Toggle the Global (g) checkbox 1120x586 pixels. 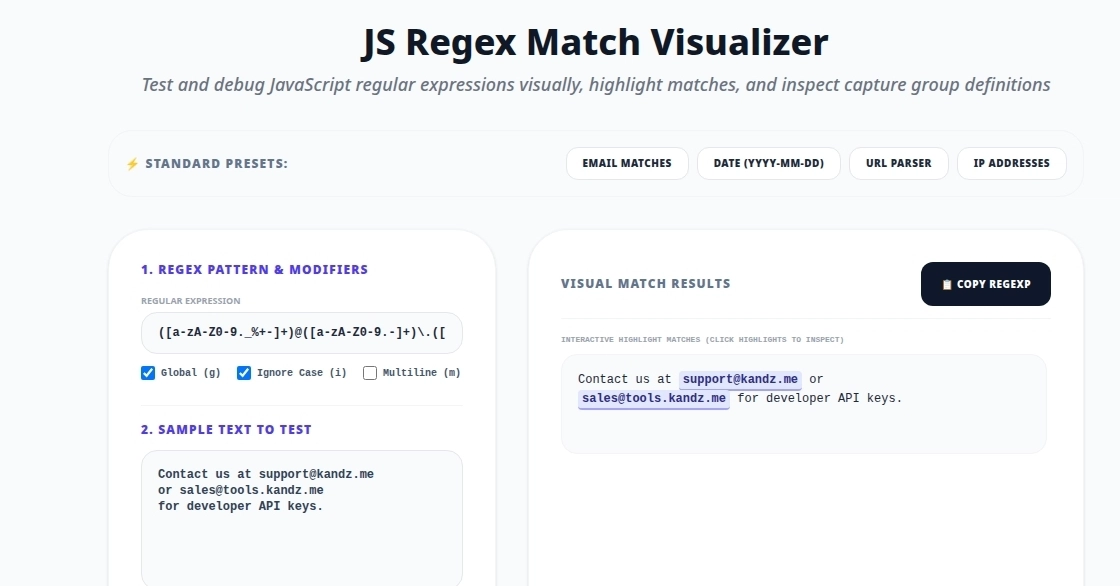[x=148, y=373]
